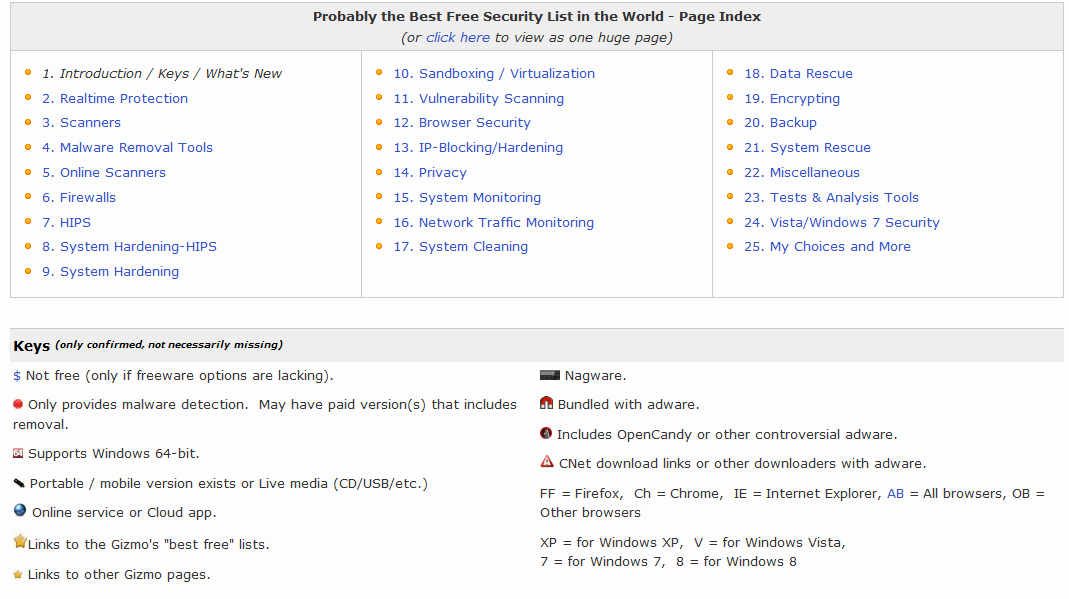
Task: Click the online service globe icon
Action: tap(20, 511)
